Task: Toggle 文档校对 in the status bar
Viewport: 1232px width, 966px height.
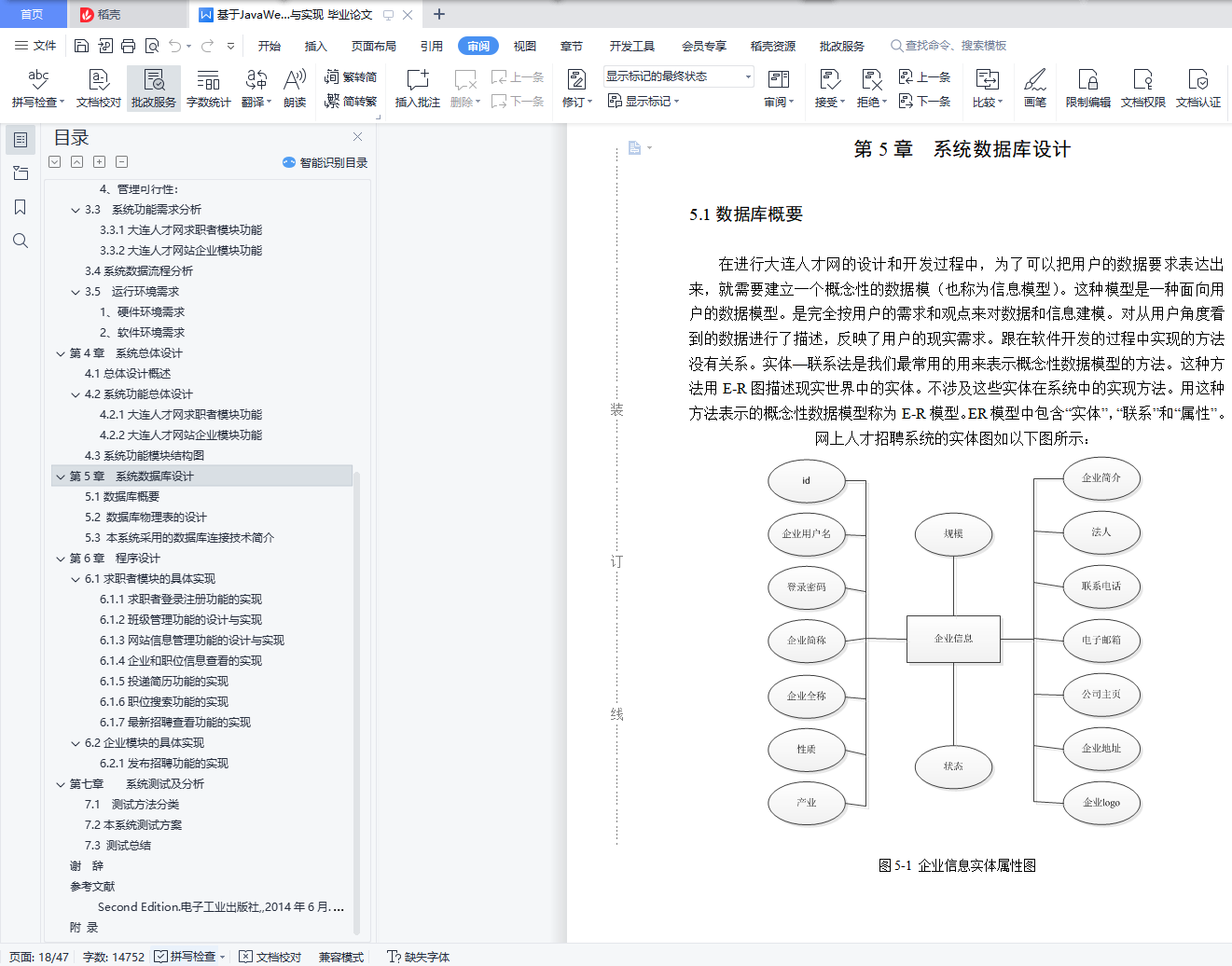Action: pos(270,957)
